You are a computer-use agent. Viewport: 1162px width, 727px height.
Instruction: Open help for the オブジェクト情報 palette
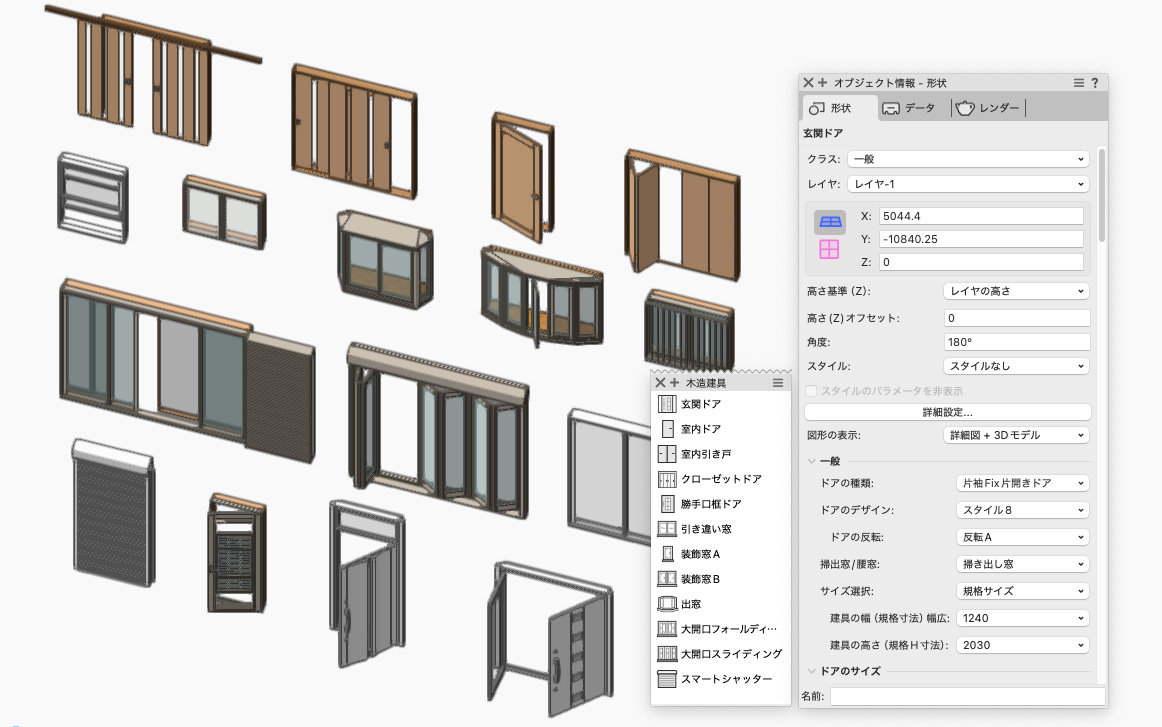(1095, 82)
